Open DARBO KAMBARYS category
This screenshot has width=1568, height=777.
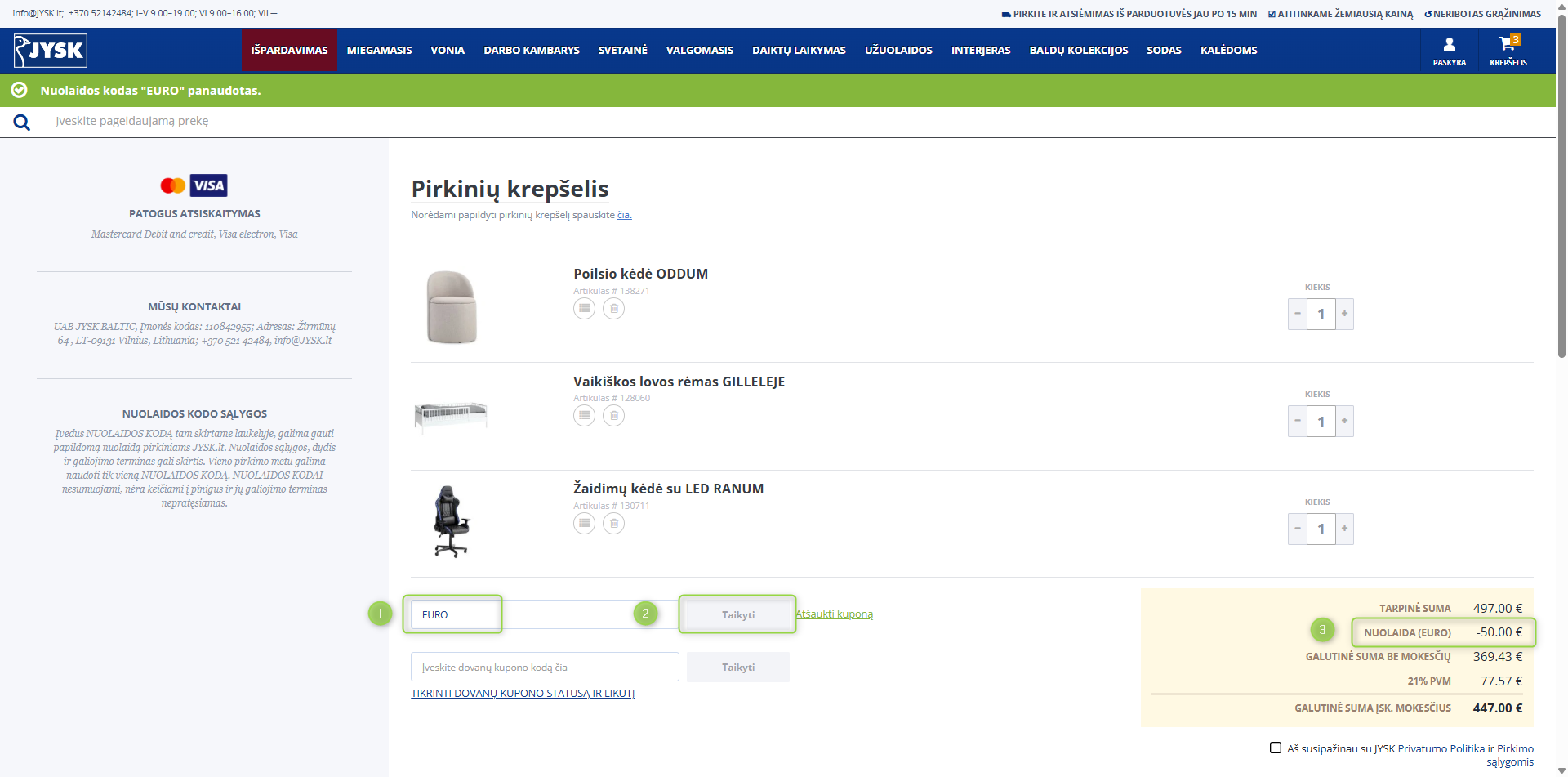532,51
